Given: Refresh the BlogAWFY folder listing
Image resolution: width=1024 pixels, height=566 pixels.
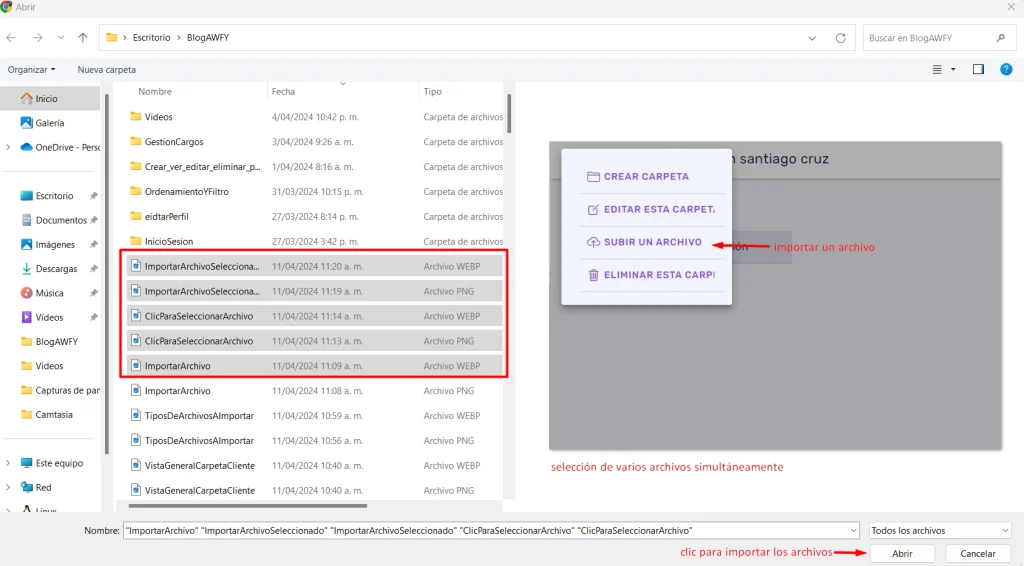Looking at the screenshot, I should [x=840, y=38].
